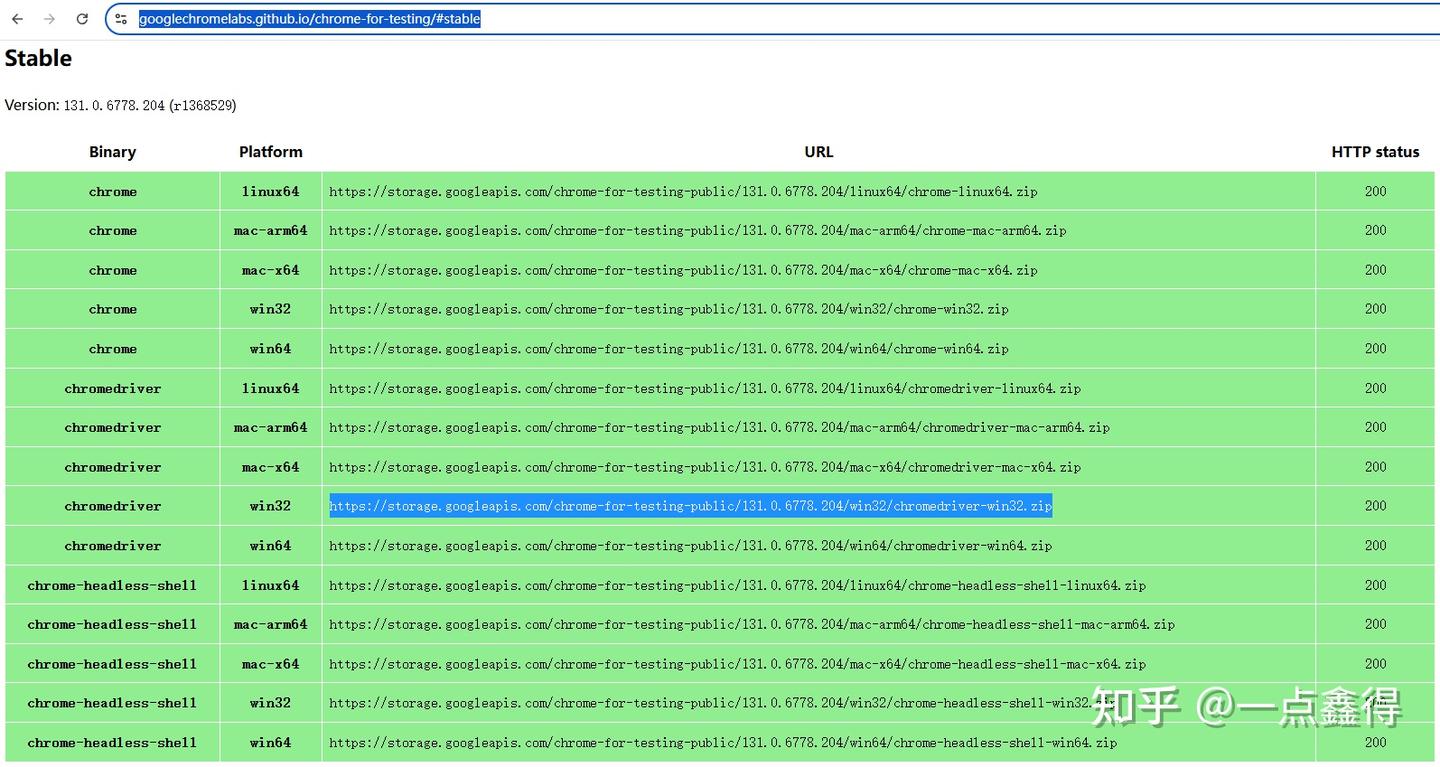The width and height of the screenshot is (1440, 767).
Task: Select the chrome win32 download URL
Action: pyautogui.click(x=668, y=309)
